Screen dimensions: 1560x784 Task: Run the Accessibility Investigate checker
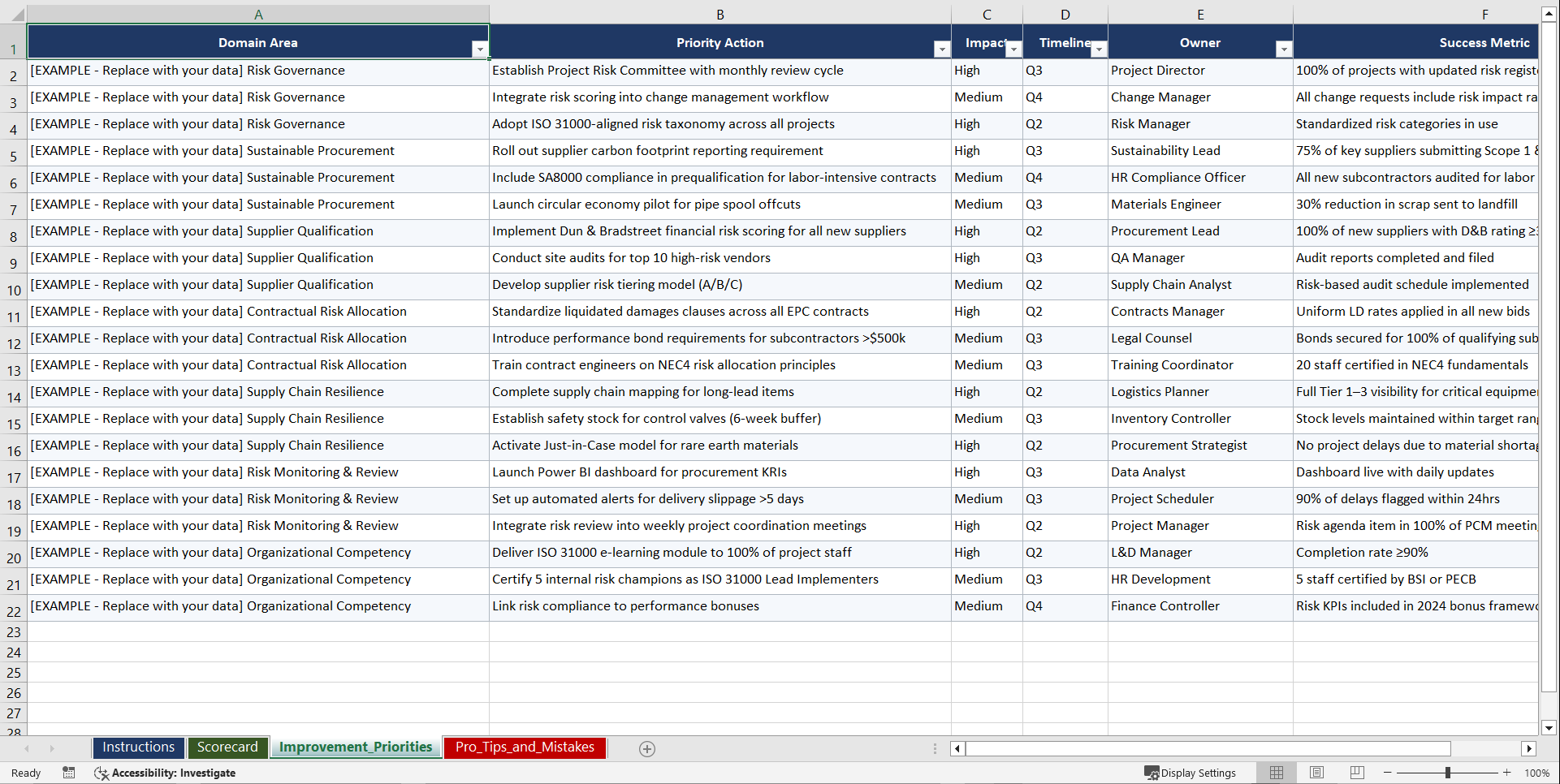pyautogui.click(x=165, y=773)
